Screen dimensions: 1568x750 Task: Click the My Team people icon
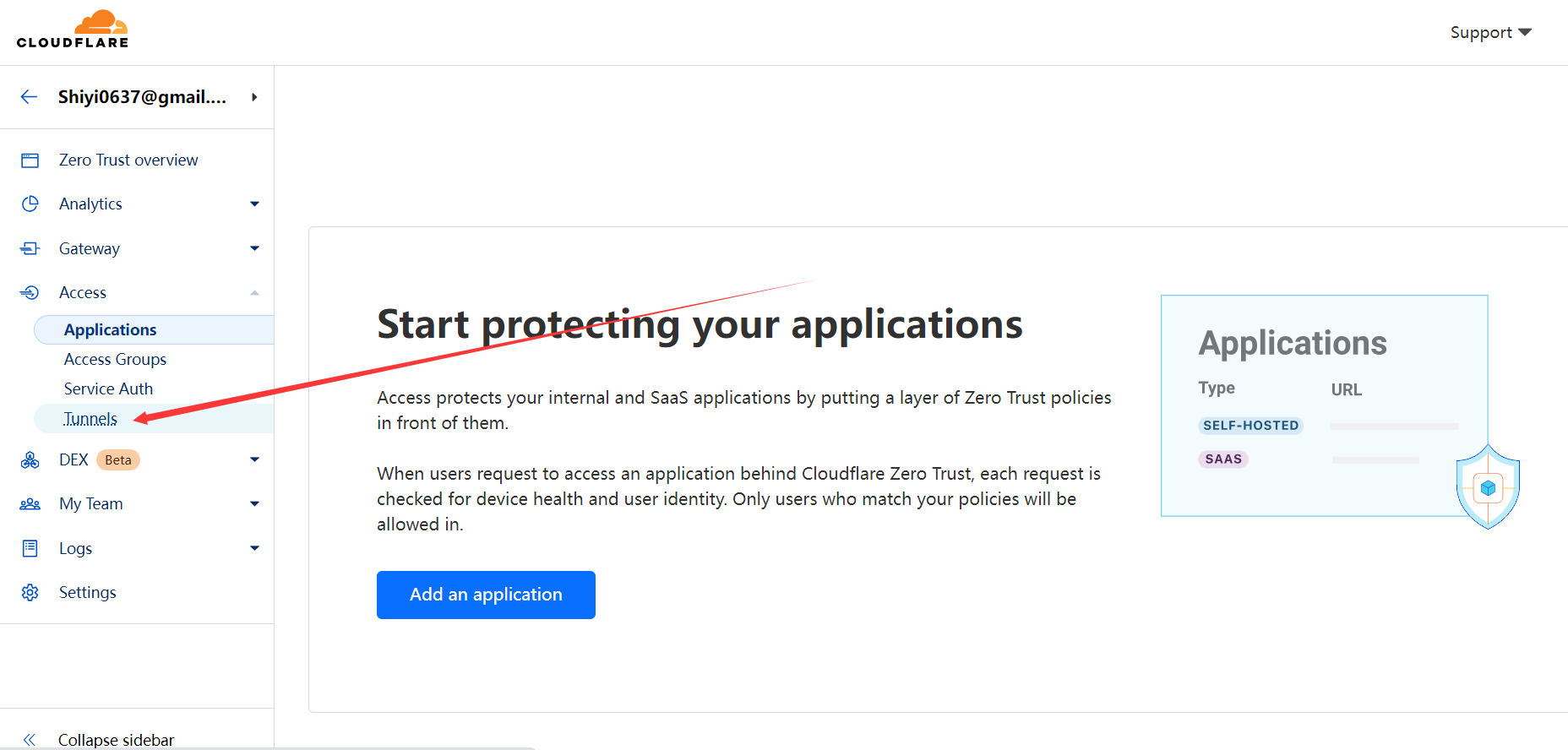(x=30, y=504)
